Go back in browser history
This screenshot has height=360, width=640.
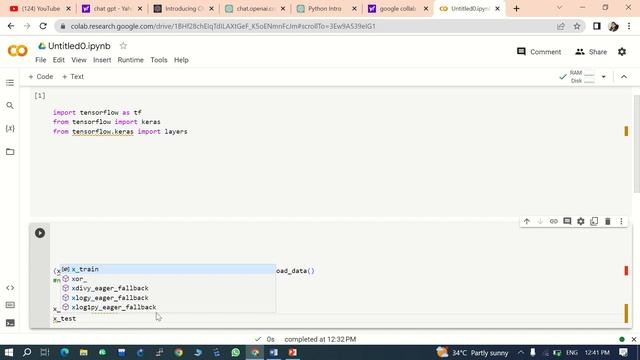(x=11, y=26)
